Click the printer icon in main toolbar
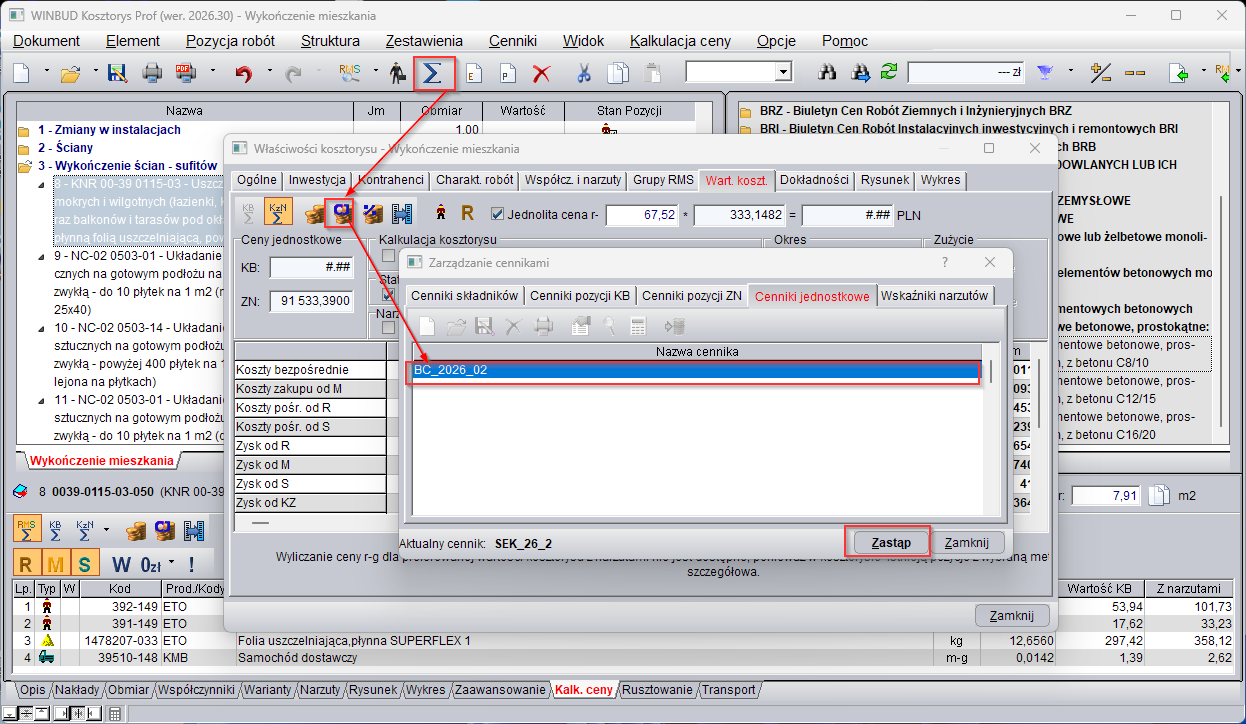Viewport: 1246px width, 724px height. click(x=152, y=73)
